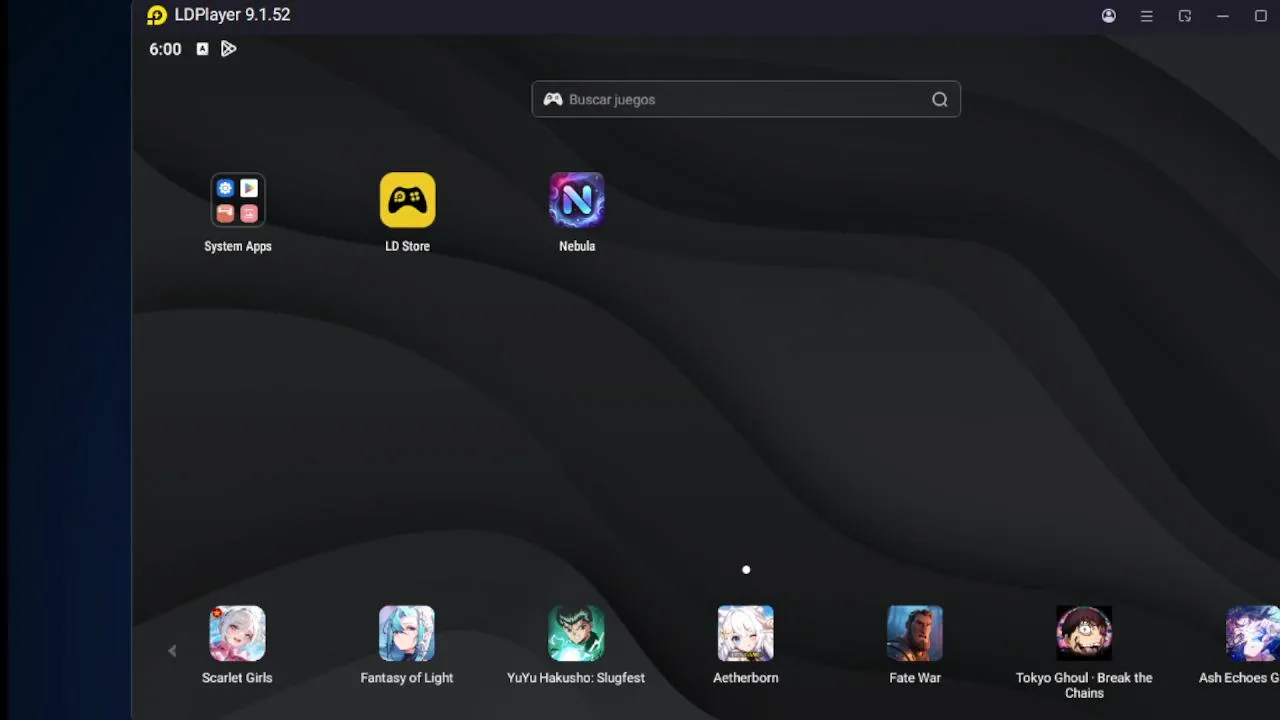
Task: Click the 'LDPlayer 9.1.52' title text
Action: 232,15
